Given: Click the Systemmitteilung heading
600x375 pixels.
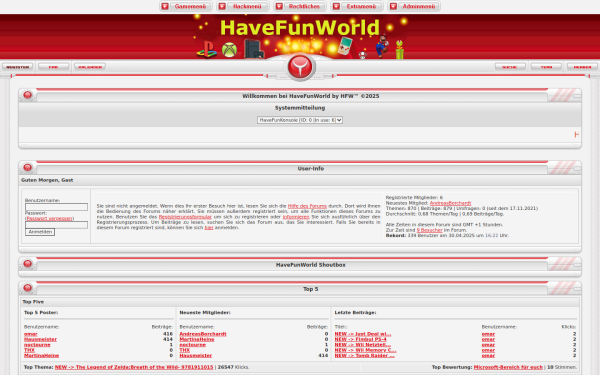Looking at the screenshot, I should coord(300,108).
